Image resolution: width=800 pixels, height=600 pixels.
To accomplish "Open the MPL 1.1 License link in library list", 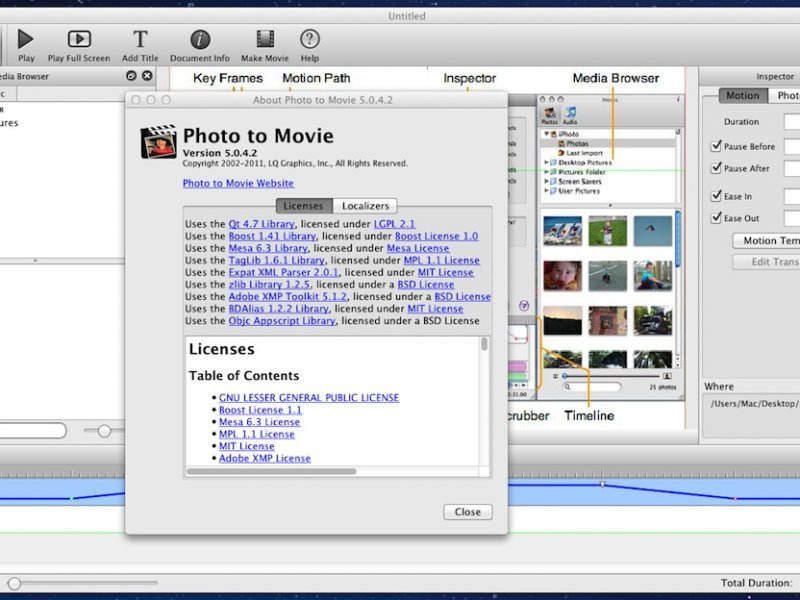I will 442,261.
